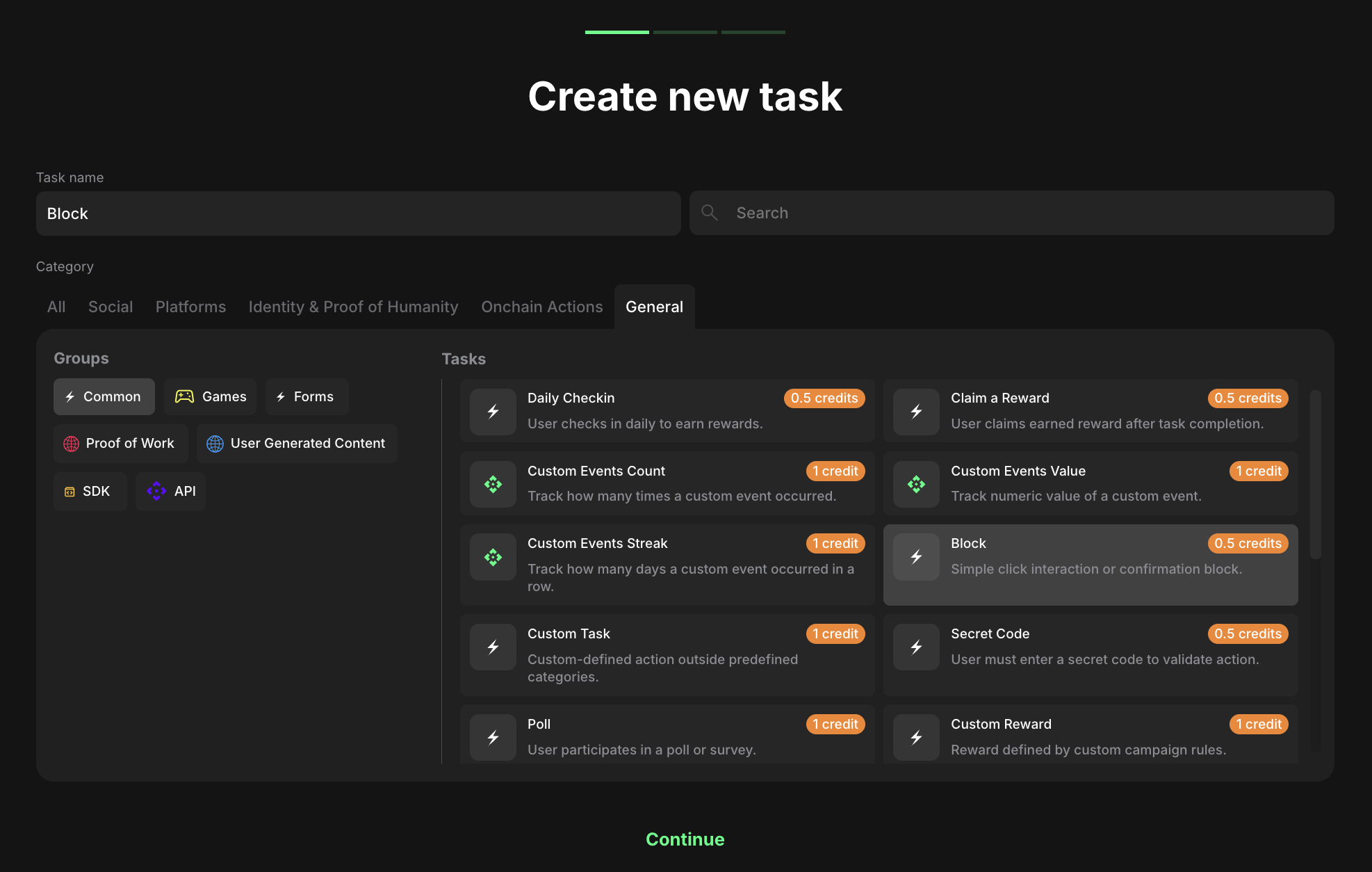Choose the Custom Reward task card

[x=1091, y=734]
